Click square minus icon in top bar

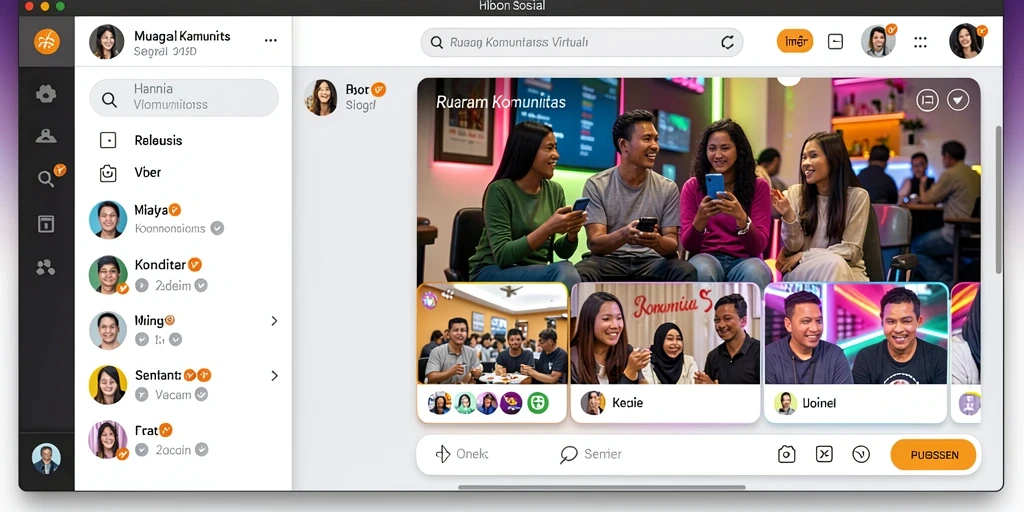pyautogui.click(x=835, y=42)
